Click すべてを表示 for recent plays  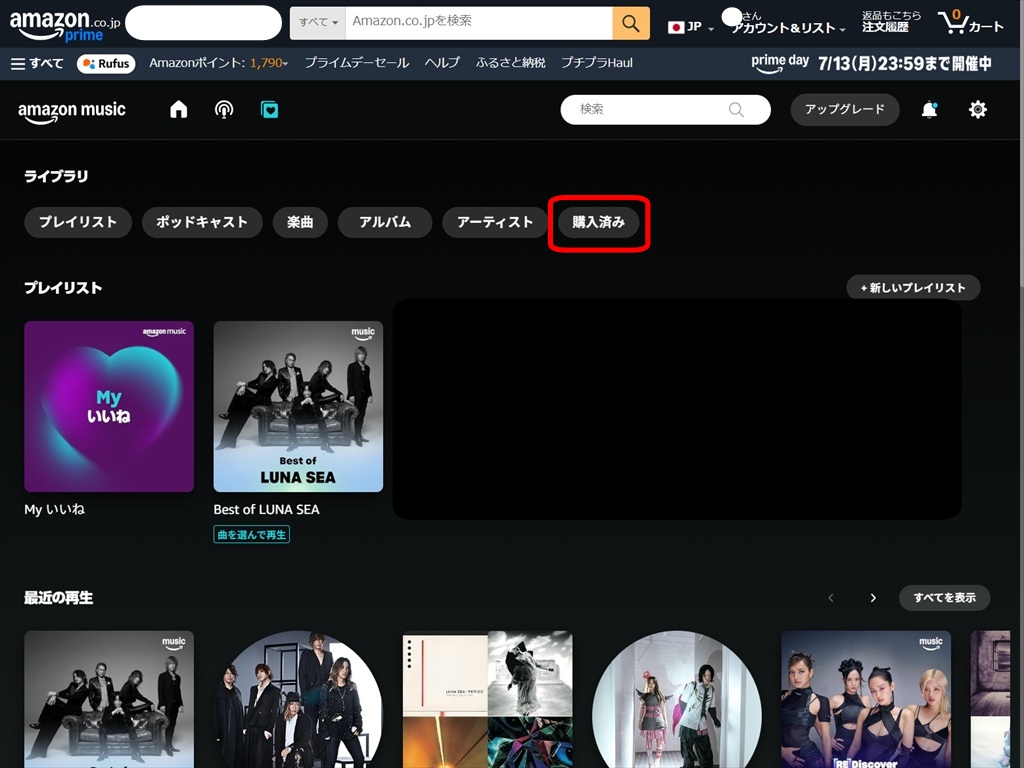point(944,598)
